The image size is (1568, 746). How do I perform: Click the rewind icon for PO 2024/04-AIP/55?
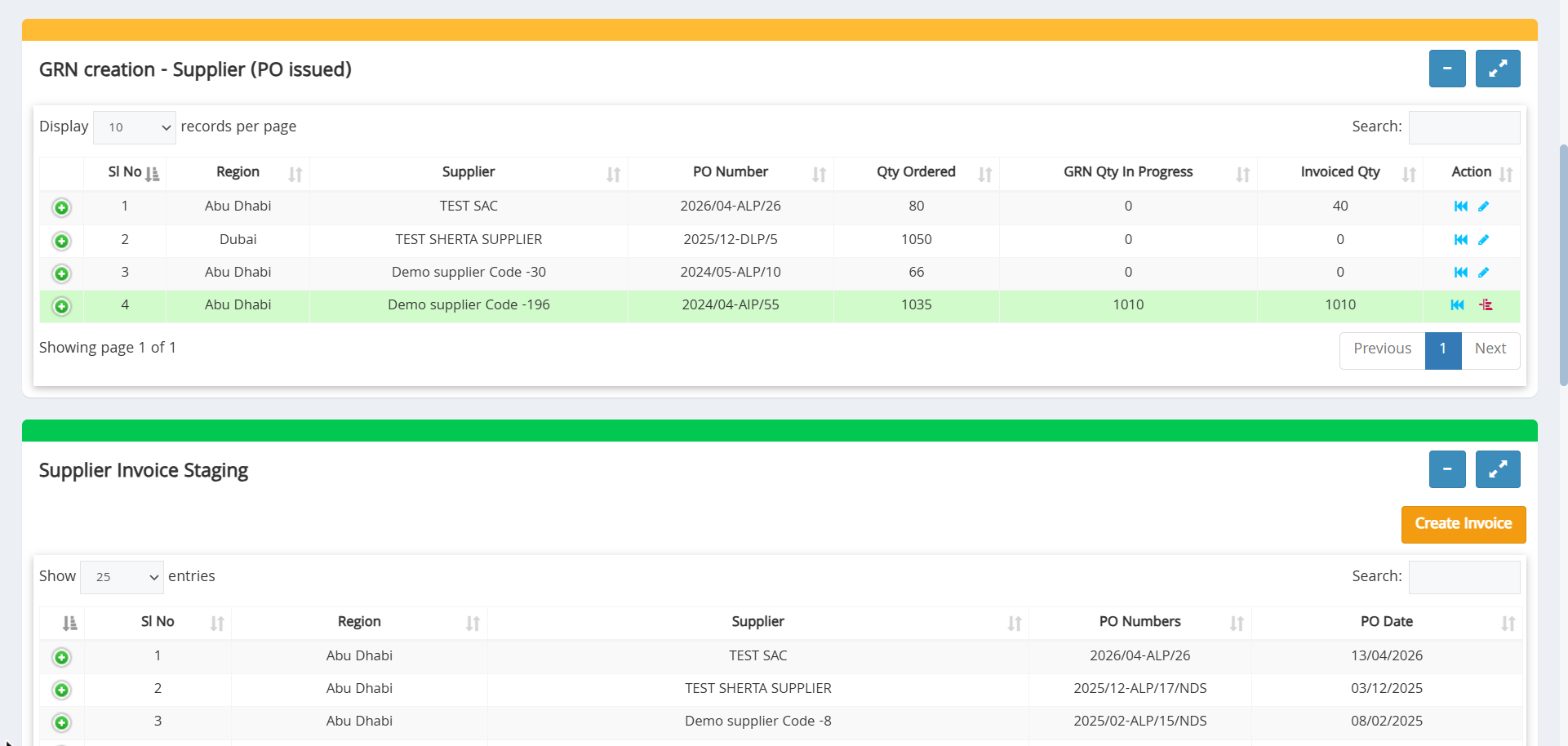point(1458,305)
